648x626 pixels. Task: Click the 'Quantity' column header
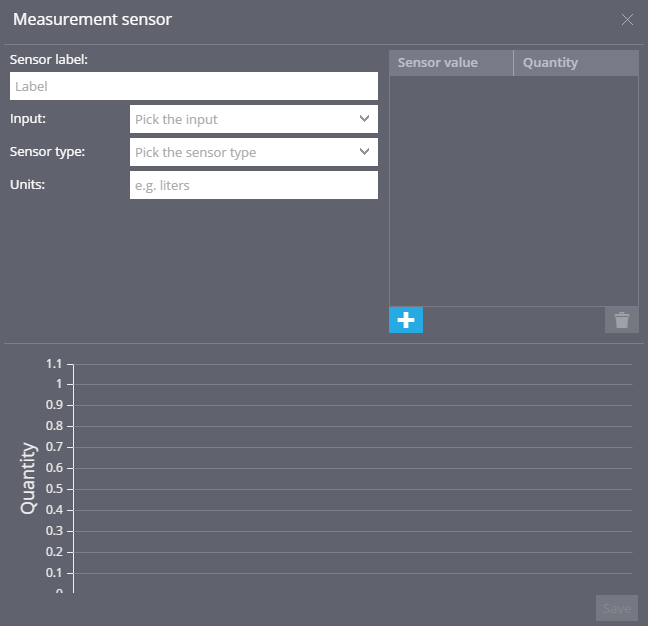pyautogui.click(x=576, y=63)
